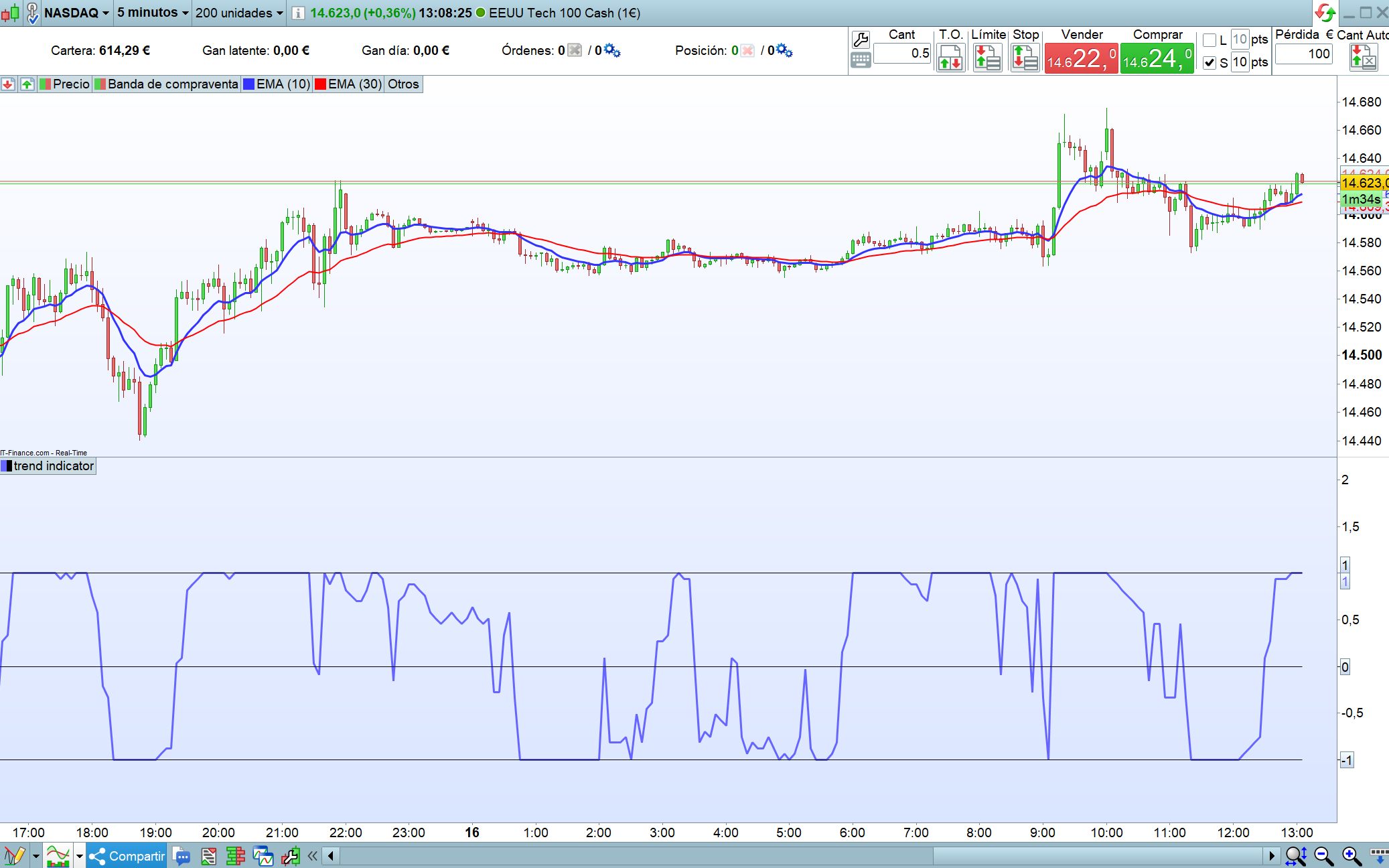The width and height of the screenshot is (1389, 868).
Task: Click the Cant quantity input field
Action: point(903,54)
